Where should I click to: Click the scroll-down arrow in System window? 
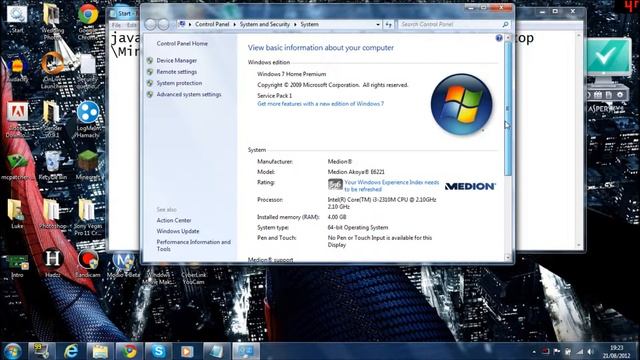(508, 258)
